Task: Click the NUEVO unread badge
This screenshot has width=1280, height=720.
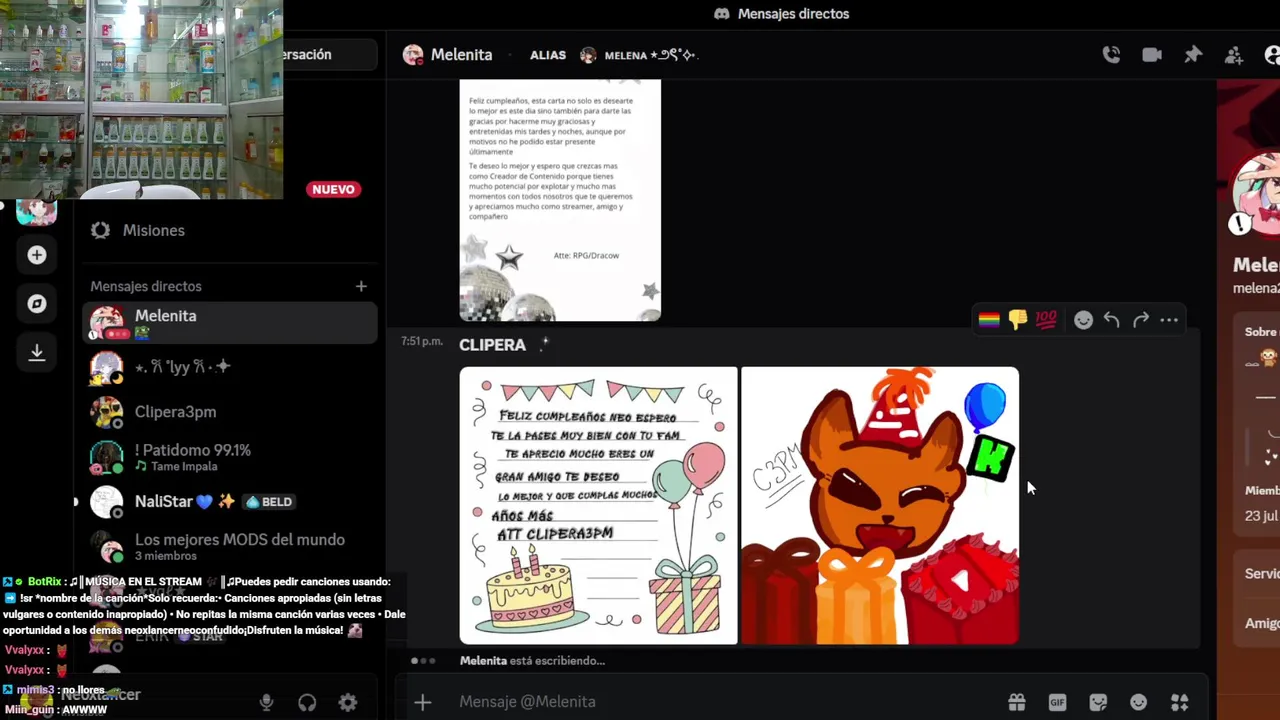Action: (x=333, y=189)
